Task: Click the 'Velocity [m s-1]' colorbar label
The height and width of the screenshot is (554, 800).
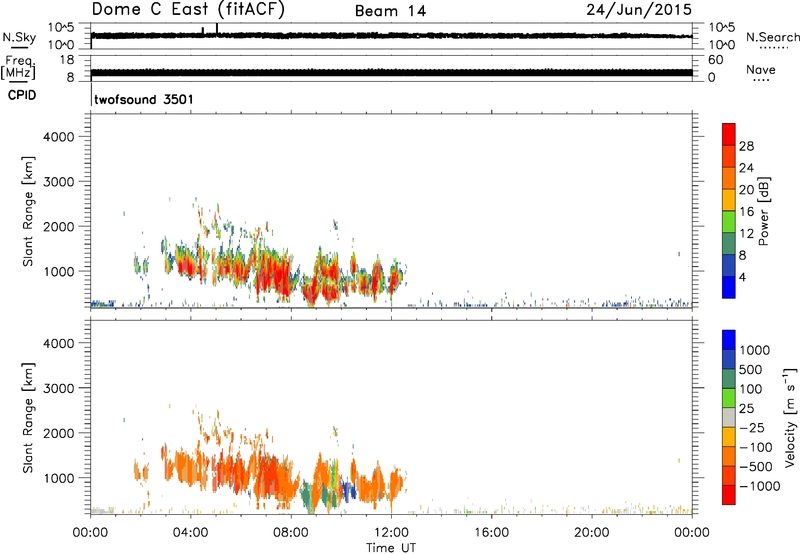Action: pos(790,417)
